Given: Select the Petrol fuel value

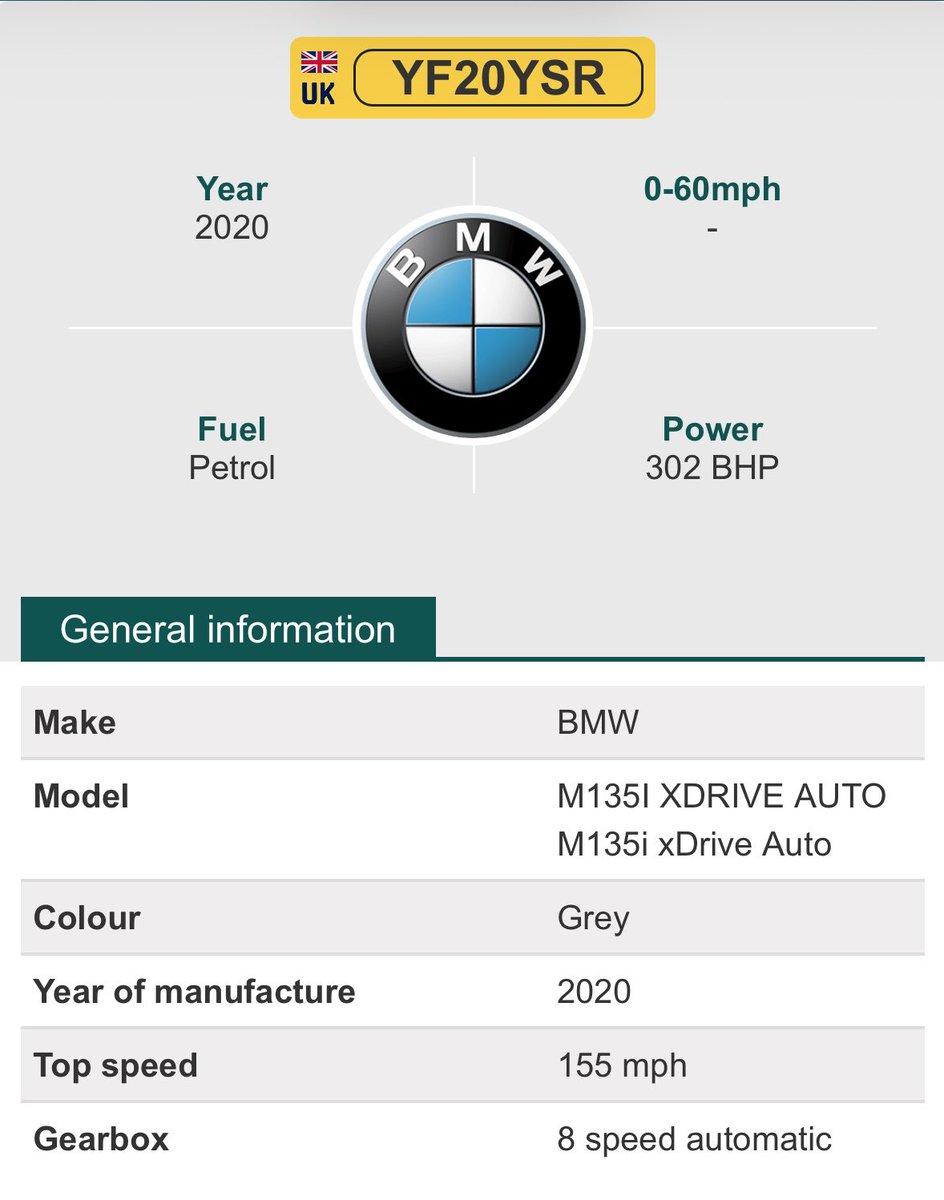Looking at the screenshot, I should pos(232,468).
